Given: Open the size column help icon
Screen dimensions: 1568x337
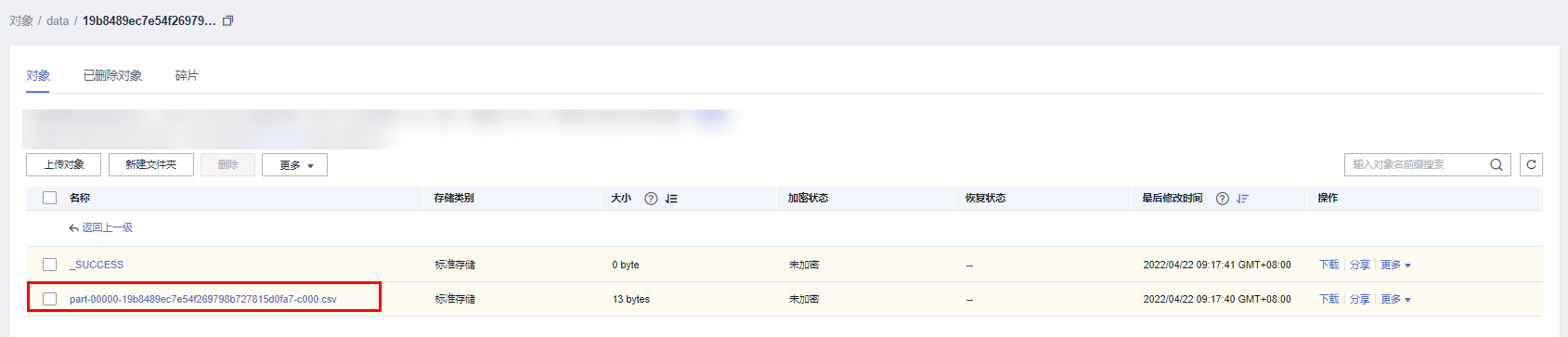Looking at the screenshot, I should tap(651, 199).
